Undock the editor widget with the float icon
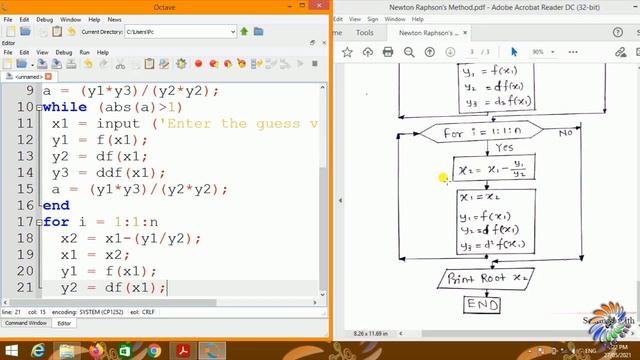 312,42
